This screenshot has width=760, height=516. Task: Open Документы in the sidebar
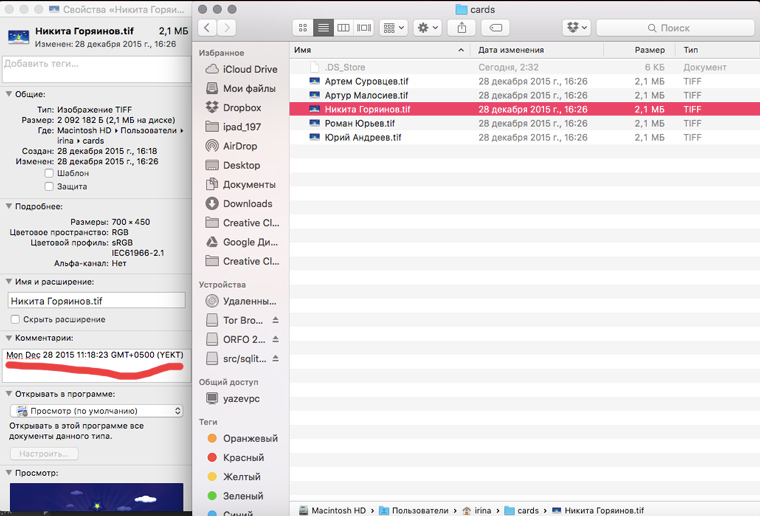(241, 185)
